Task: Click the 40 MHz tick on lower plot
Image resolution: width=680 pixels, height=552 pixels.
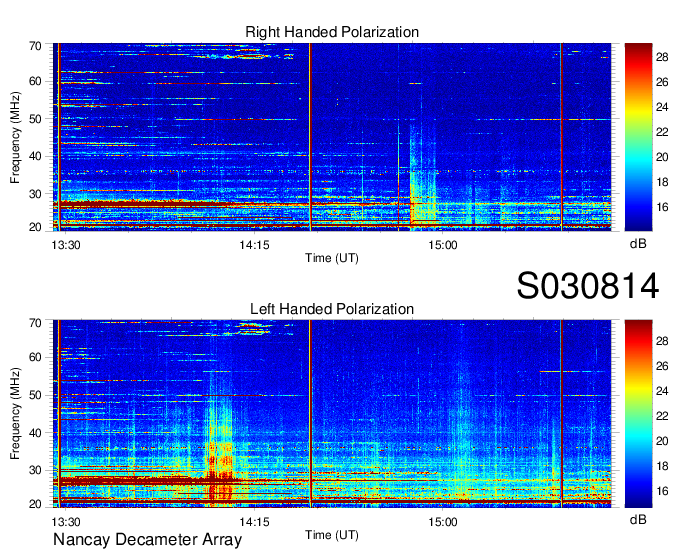Action: point(35,433)
